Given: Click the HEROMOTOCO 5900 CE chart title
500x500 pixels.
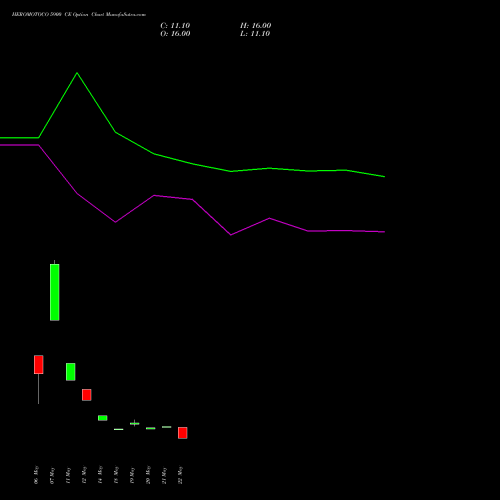Looking at the screenshot, I should 79,15.
